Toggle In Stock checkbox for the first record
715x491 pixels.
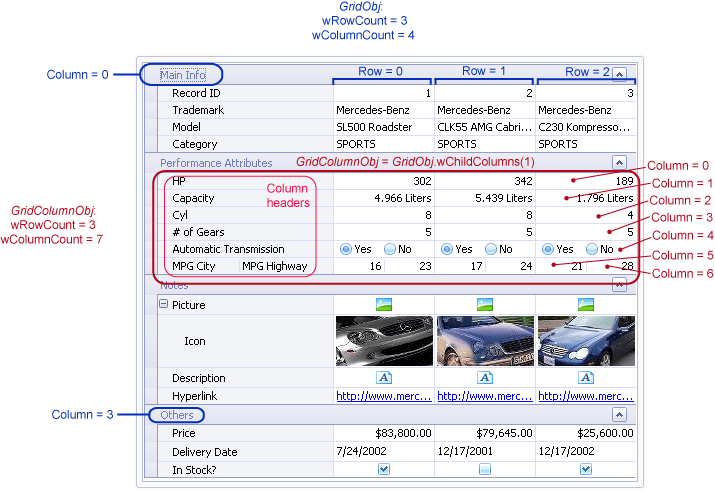(x=384, y=469)
